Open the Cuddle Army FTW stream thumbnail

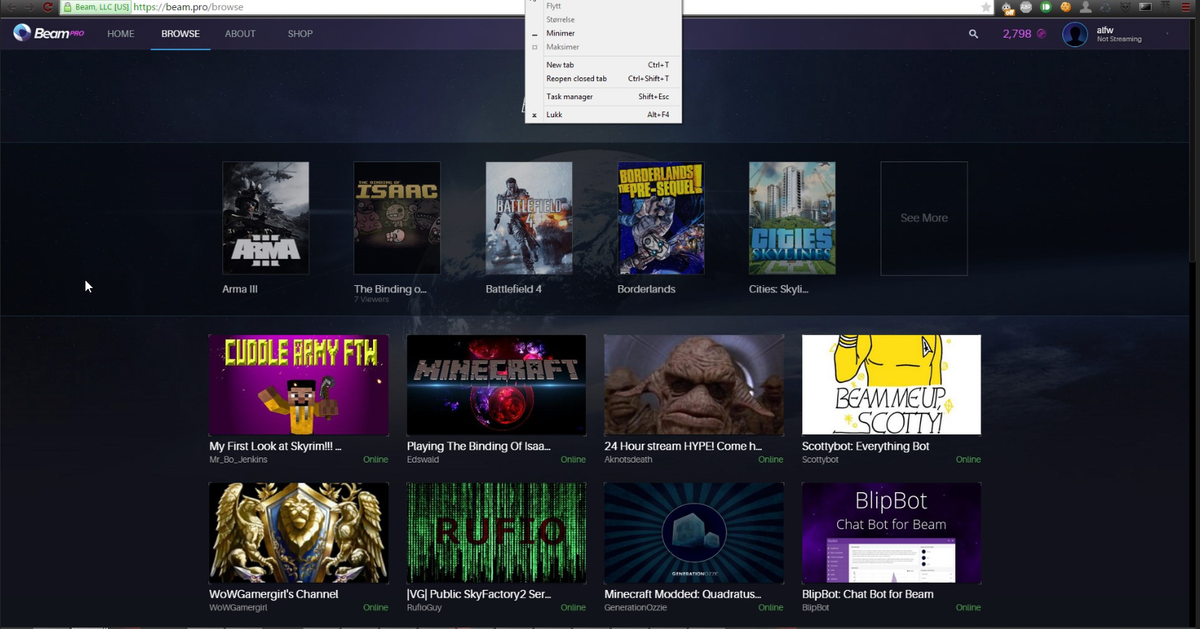(x=298, y=385)
